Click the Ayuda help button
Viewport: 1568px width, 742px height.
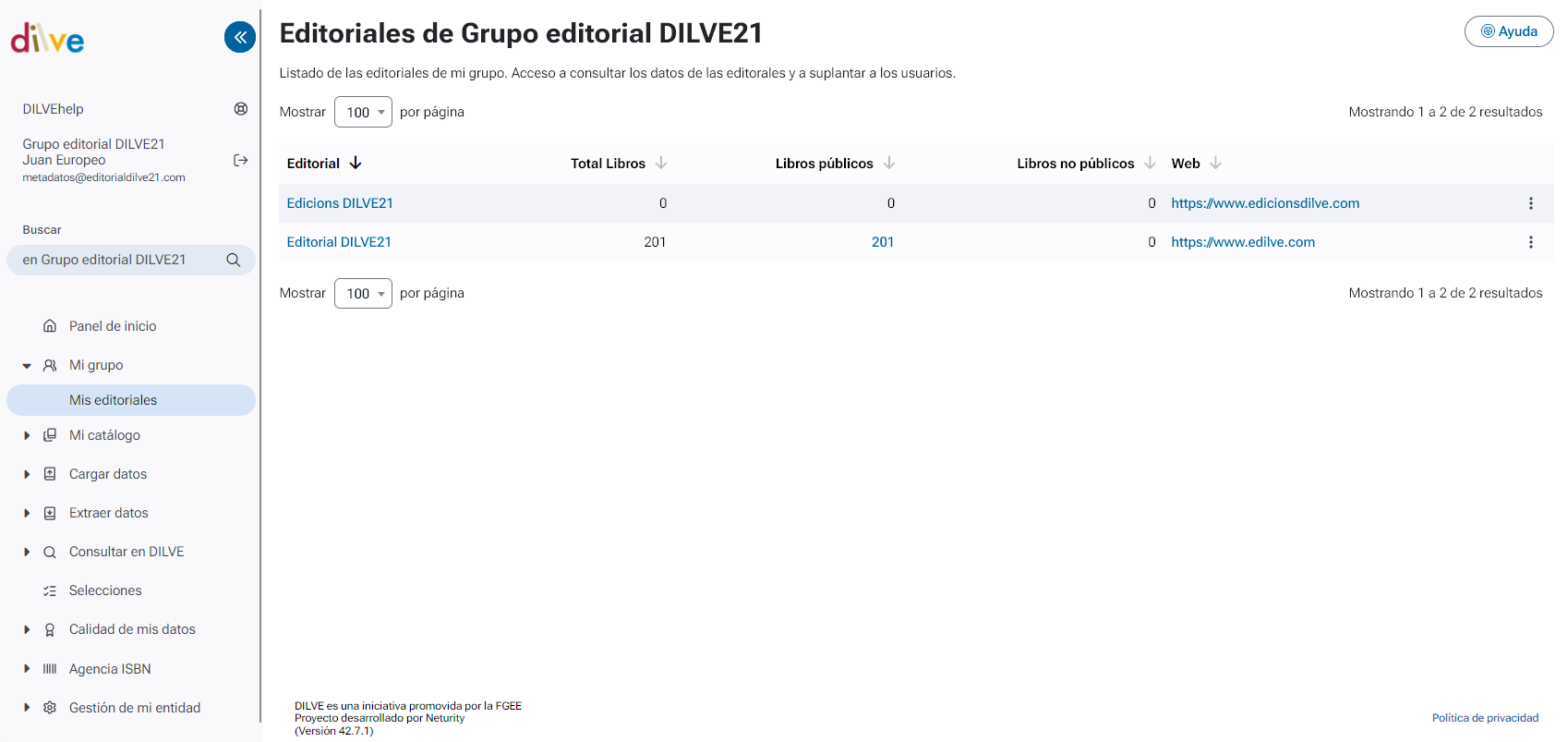point(1509,31)
